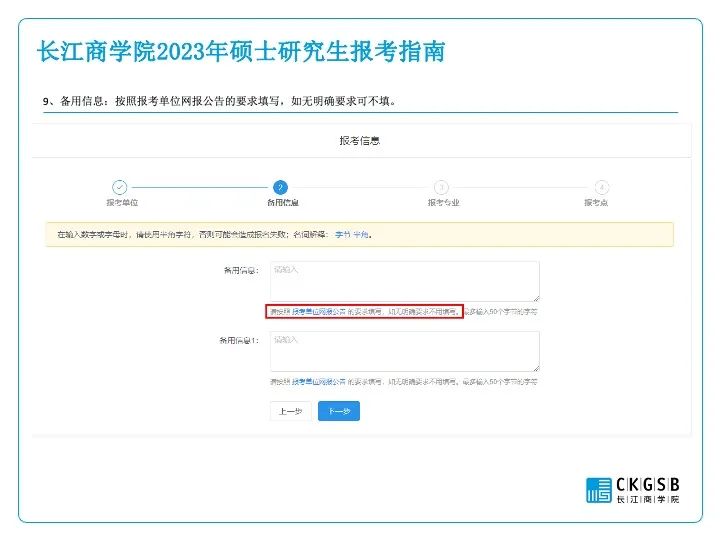Click the 备用信息： field label

(x=241, y=270)
